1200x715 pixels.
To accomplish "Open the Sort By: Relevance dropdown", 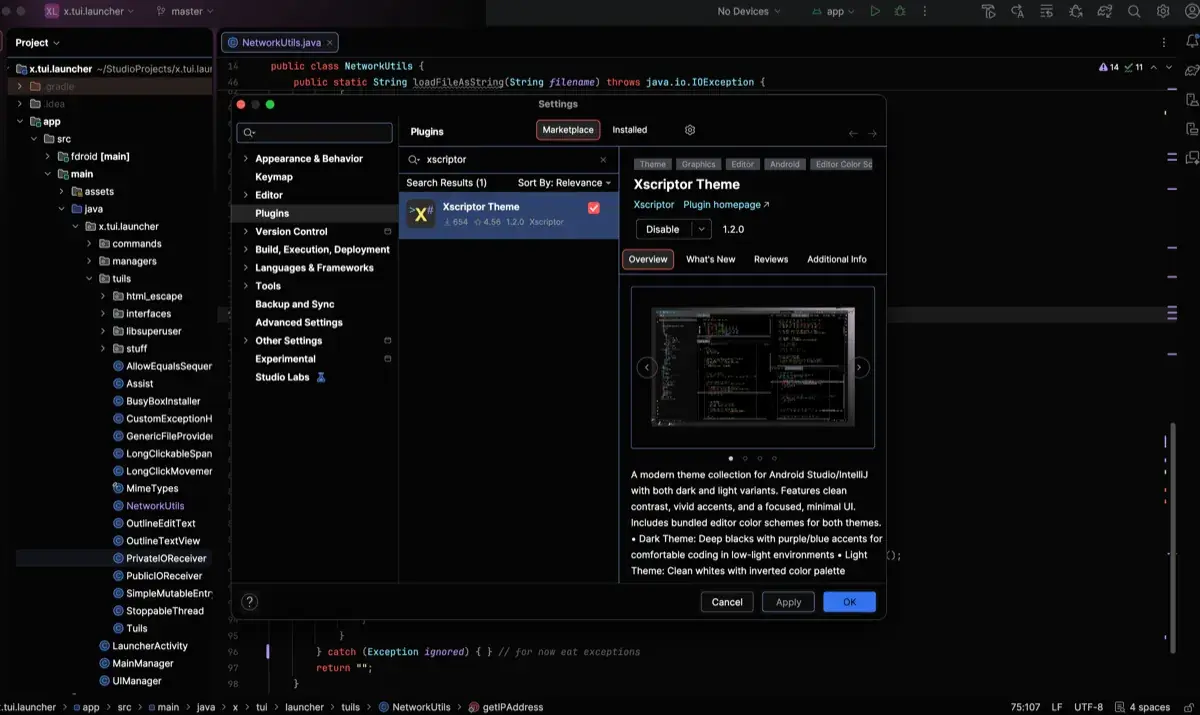I will [x=565, y=183].
